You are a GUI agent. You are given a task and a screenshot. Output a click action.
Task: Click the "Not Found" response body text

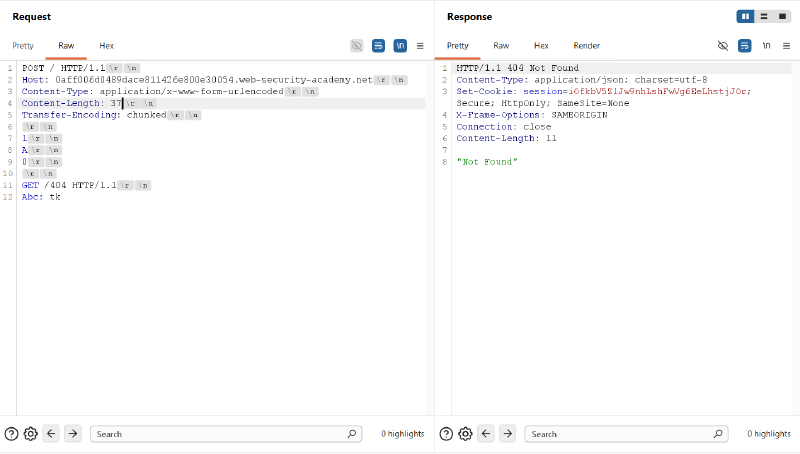click(x=487, y=162)
